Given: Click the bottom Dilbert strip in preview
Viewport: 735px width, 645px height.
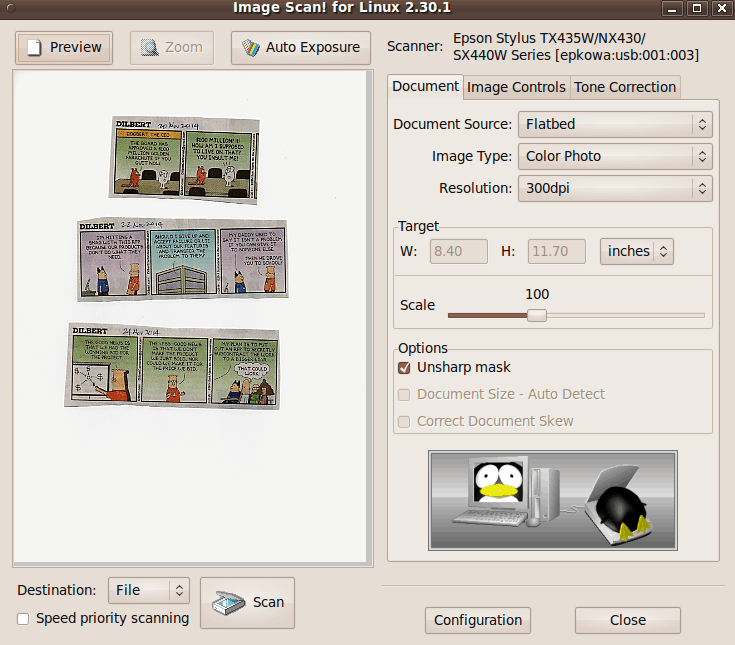Looking at the screenshot, I should [x=172, y=366].
